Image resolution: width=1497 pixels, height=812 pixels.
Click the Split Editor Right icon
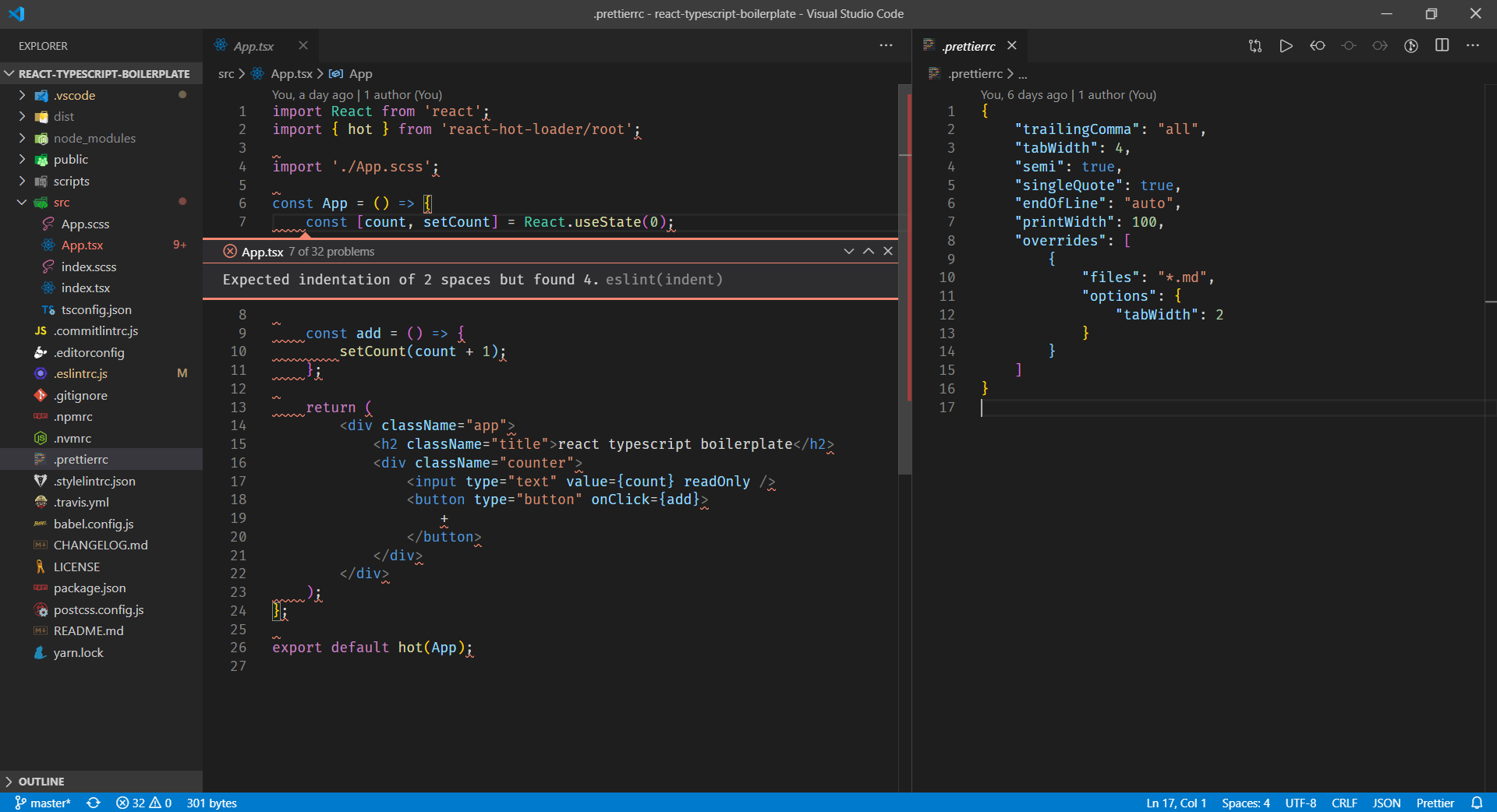point(1442,46)
